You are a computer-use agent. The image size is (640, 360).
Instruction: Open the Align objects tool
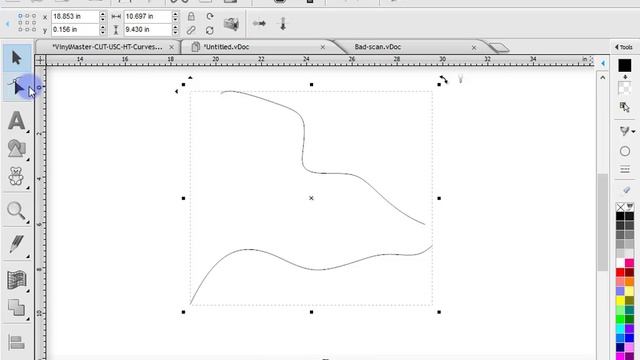(17, 342)
